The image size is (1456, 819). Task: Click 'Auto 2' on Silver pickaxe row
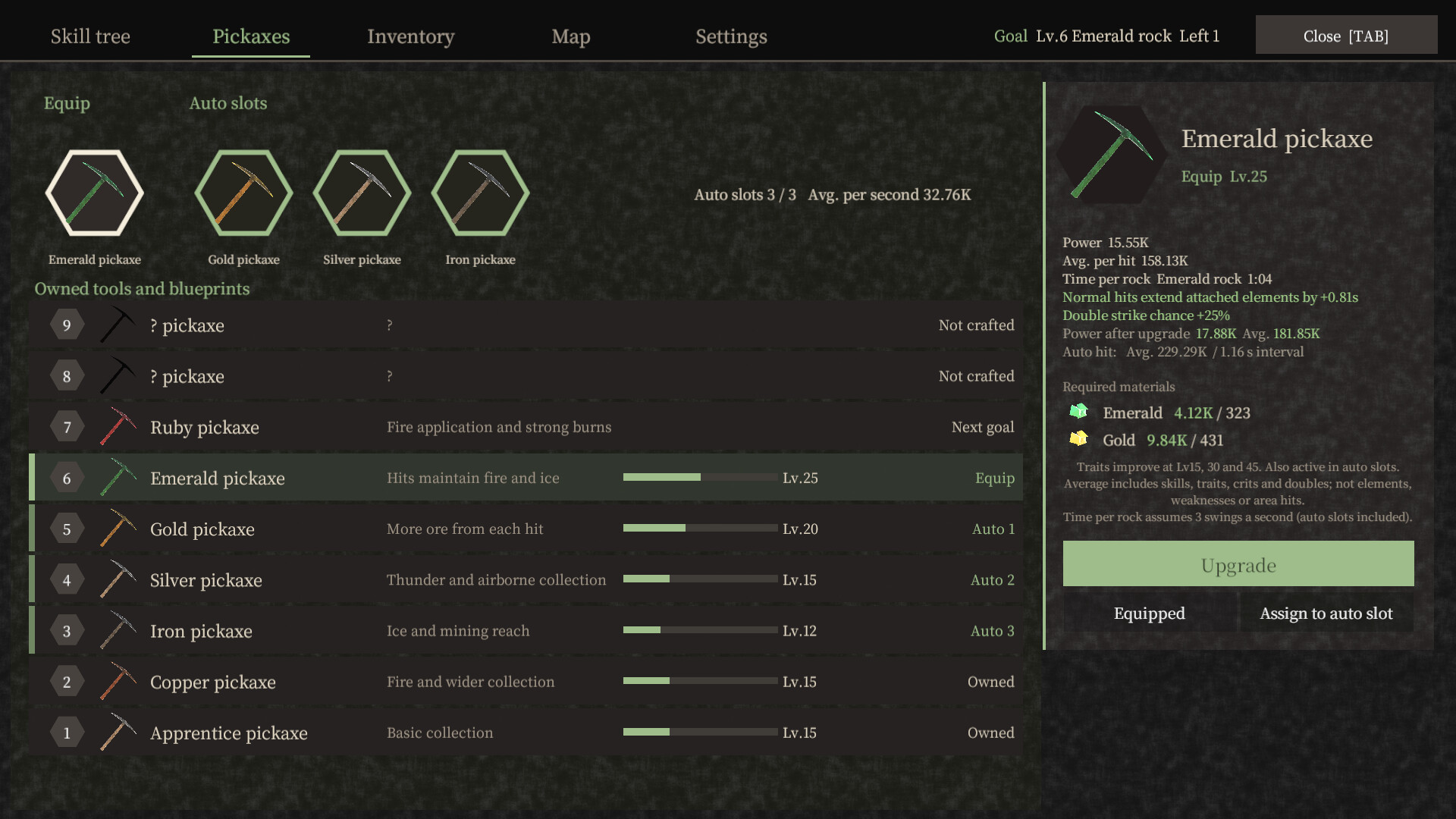point(992,580)
